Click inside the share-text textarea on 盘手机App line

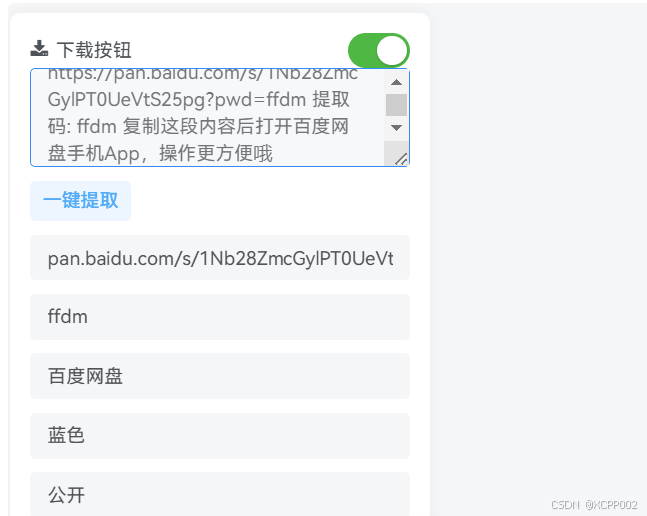pos(160,153)
